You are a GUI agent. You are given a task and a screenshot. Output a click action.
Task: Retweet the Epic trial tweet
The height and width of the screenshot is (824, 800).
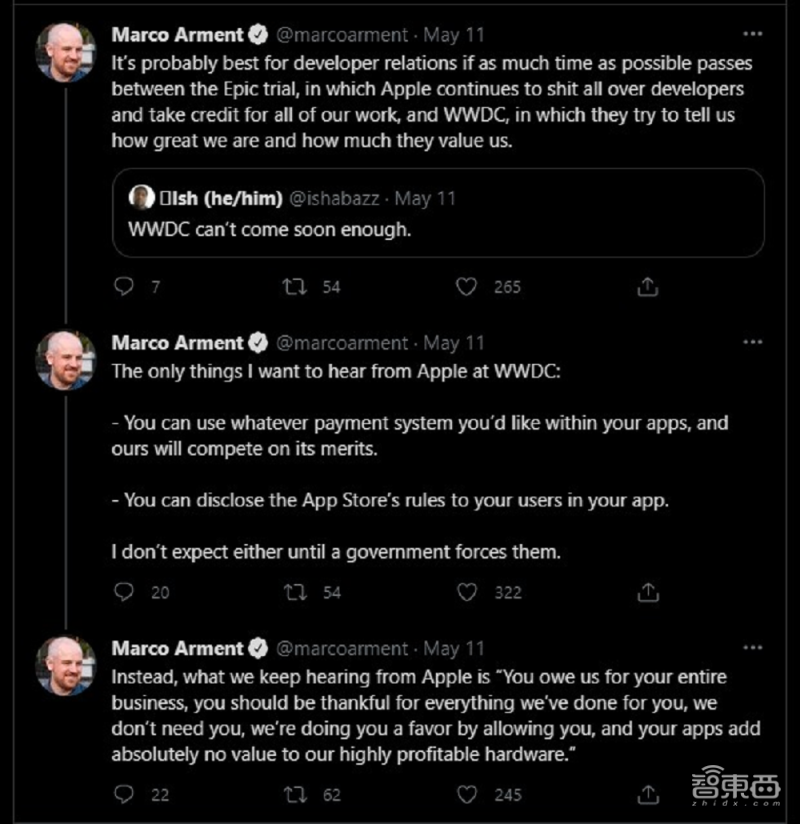pyautogui.click(x=295, y=287)
